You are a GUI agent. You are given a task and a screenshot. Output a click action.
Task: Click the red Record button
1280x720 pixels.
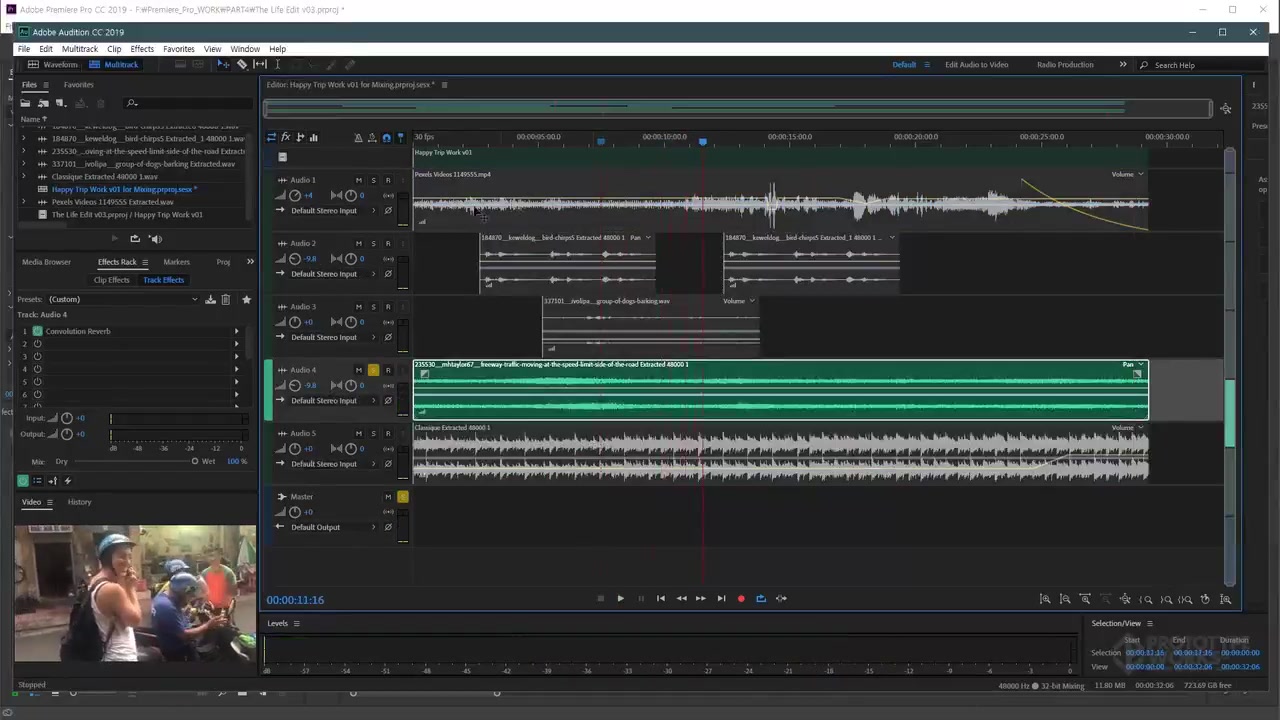coord(741,599)
